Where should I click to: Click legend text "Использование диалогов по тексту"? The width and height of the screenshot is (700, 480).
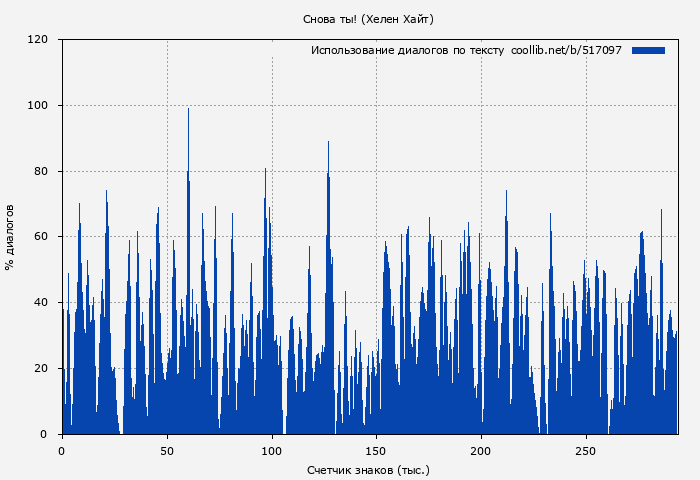[407, 50]
